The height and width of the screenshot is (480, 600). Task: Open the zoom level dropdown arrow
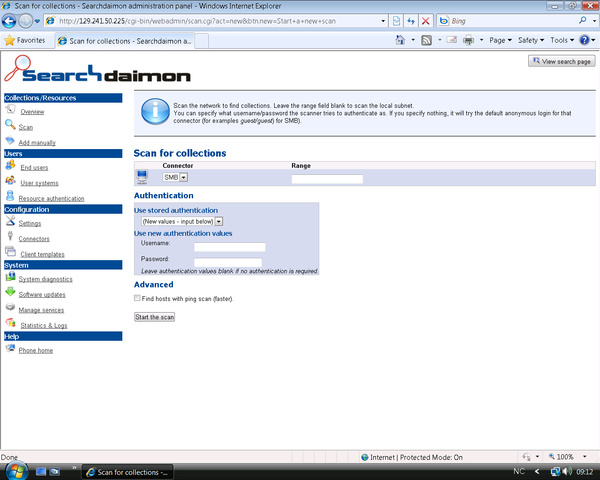(x=585, y=456)
